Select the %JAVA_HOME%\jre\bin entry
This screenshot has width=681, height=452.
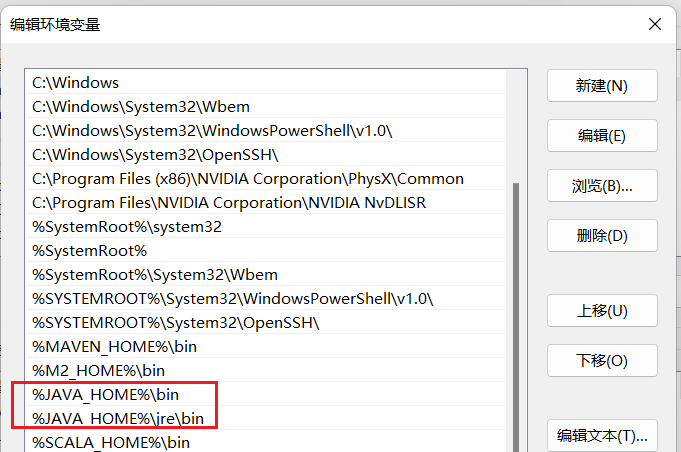coord(265,419)
